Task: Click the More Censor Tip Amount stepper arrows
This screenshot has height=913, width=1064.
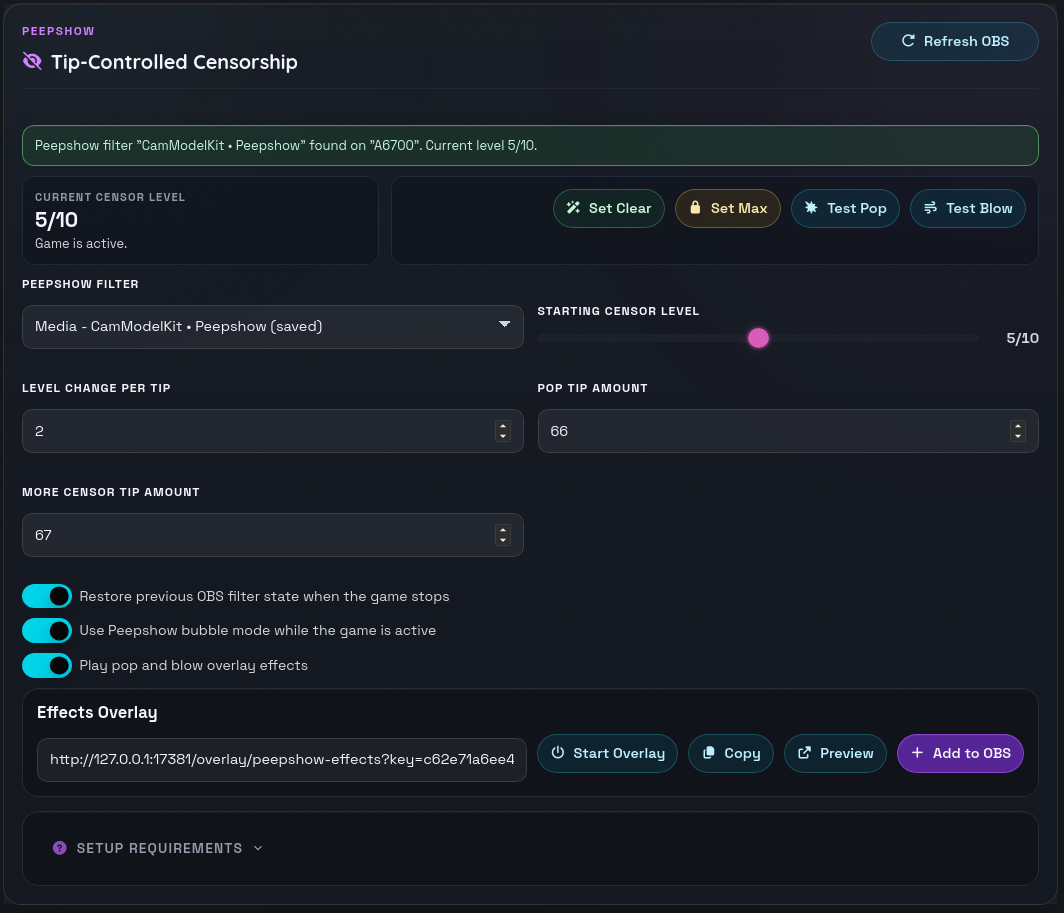Action: click(x=503, y=535)
